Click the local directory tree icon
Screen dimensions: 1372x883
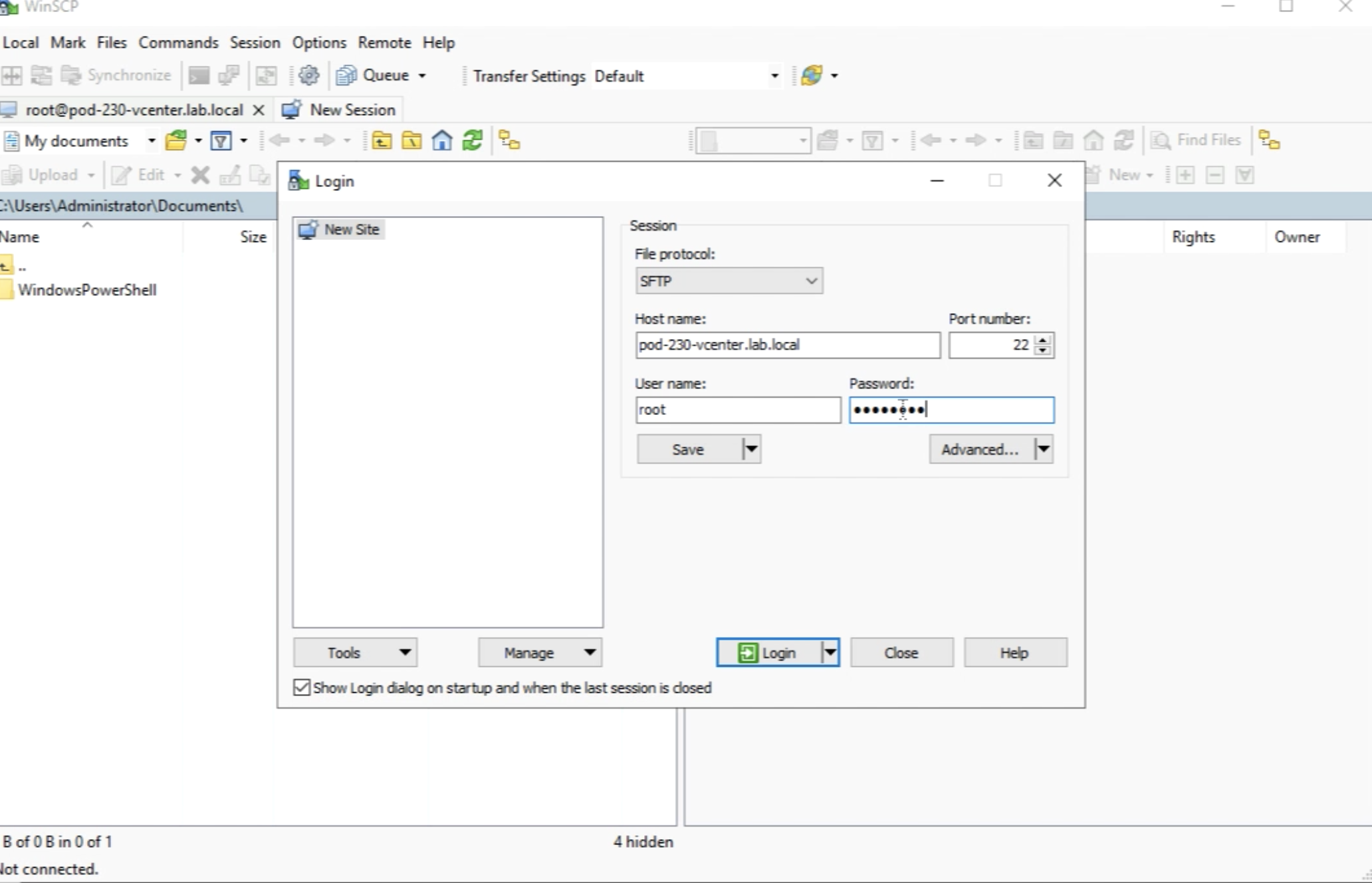(x=509, y=140)
